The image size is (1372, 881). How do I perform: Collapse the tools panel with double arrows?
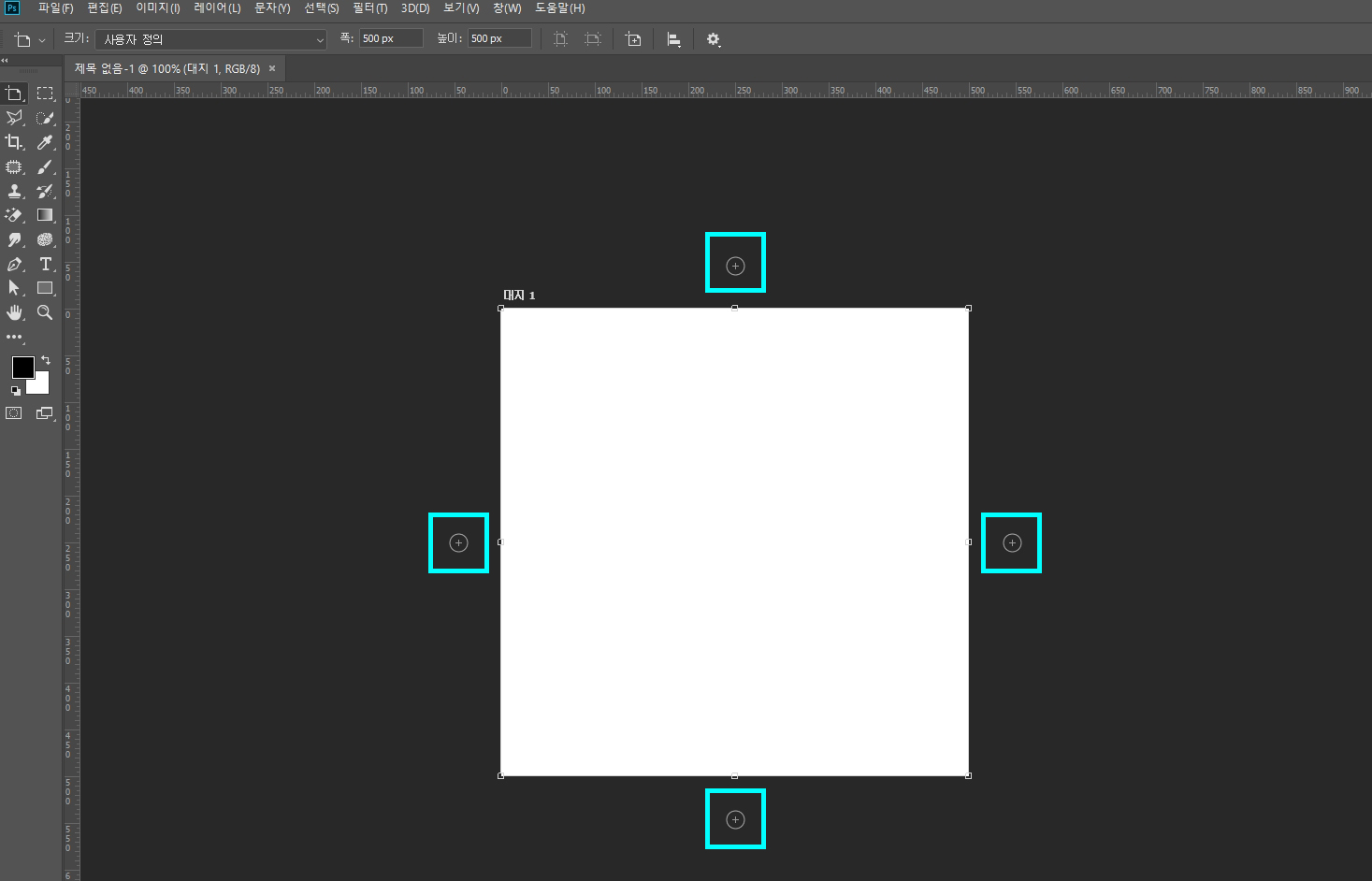5,60
